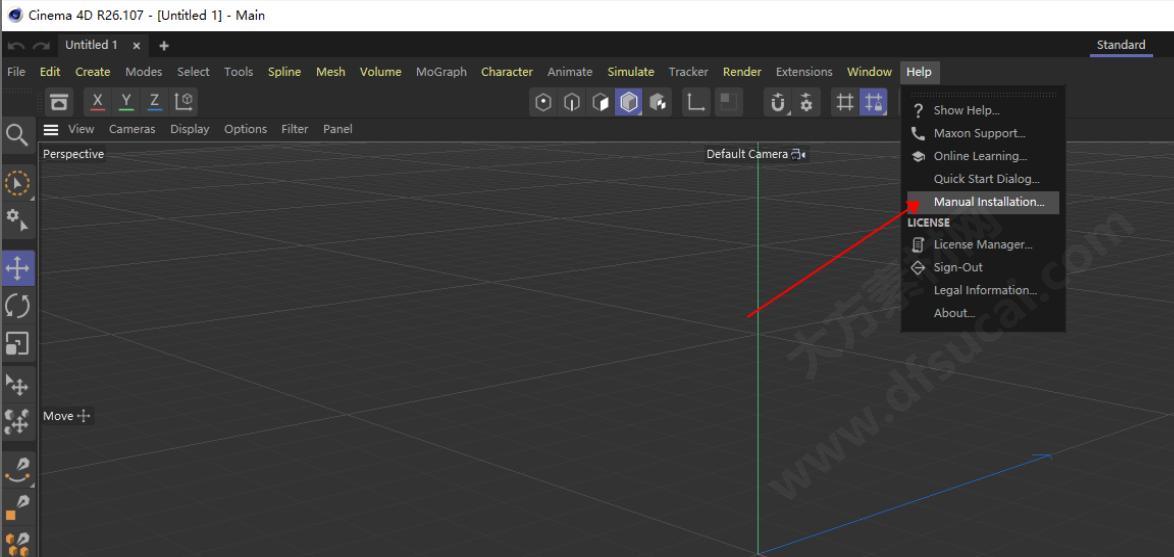Click the Undo arrow icon
The width and height of the screenshot is (1174, 557).
16,46
